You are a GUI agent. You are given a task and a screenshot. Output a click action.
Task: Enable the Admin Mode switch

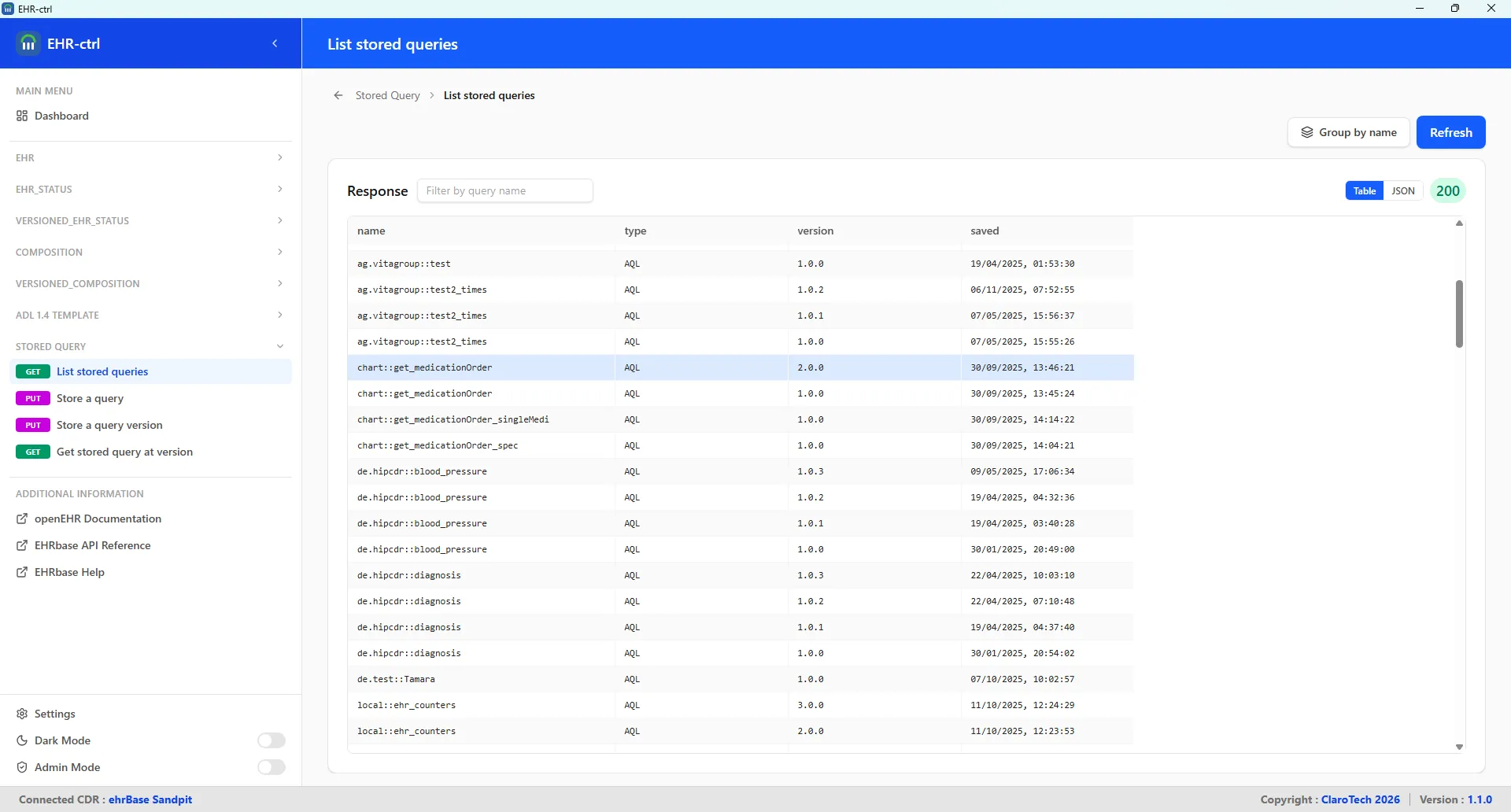pyautogui.click(x=272, y=767)
